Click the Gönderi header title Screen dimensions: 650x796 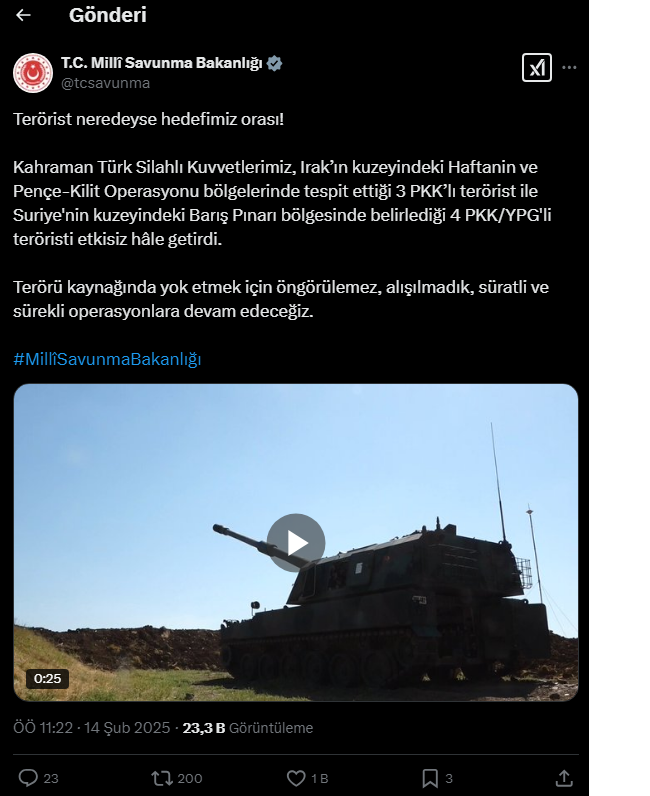[x=108, y=15]
